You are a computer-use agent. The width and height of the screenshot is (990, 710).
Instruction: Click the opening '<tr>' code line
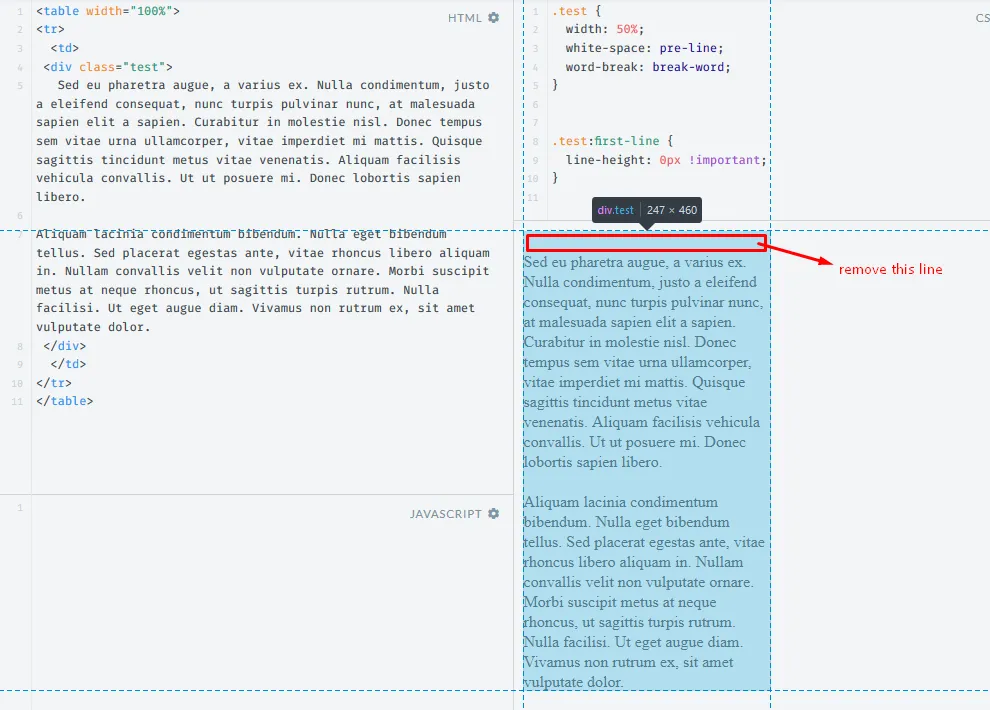coord(51,30)
